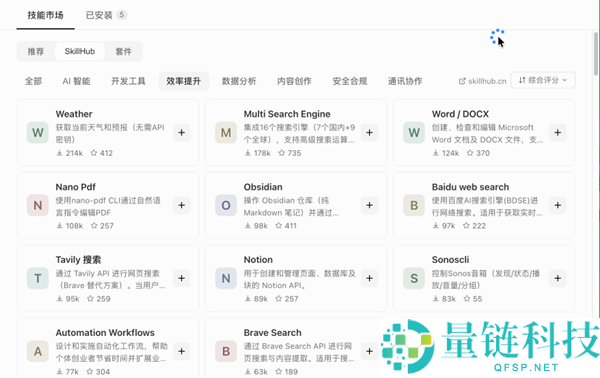
Task: Click the Weather W avatar icon
Action: tap(38, 132)
